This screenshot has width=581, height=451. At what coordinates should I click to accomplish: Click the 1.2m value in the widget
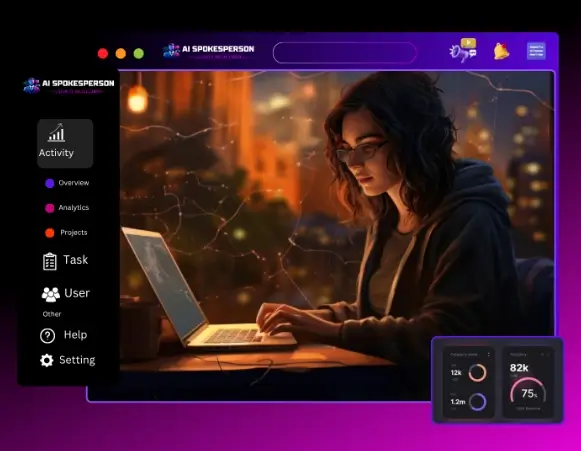click(x=458, y=402)
